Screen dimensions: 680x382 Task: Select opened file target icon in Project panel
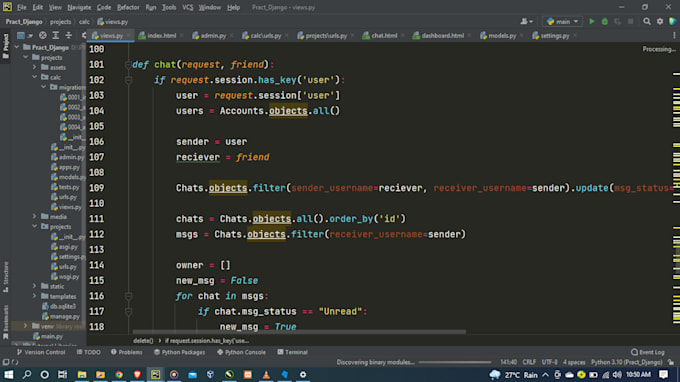click(x=42, y=36)
